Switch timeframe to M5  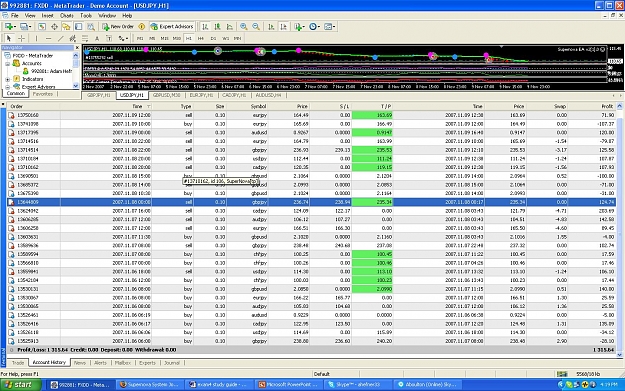click(x=152, y=38)
